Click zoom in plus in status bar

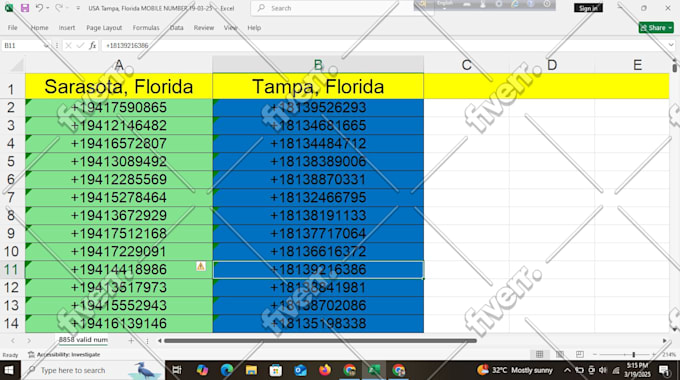tap(654, 354)
